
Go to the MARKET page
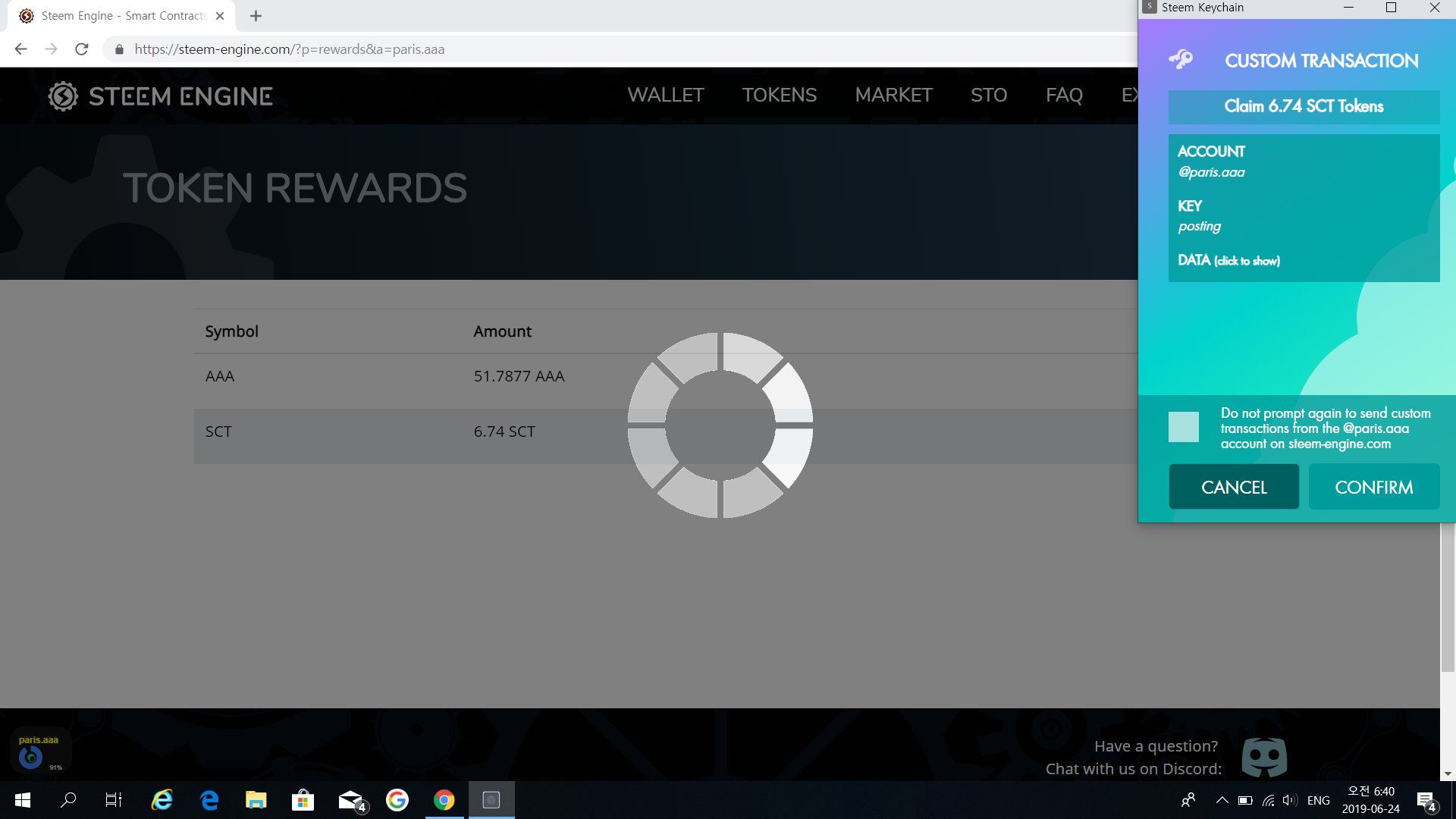click(x=893, y=95)
